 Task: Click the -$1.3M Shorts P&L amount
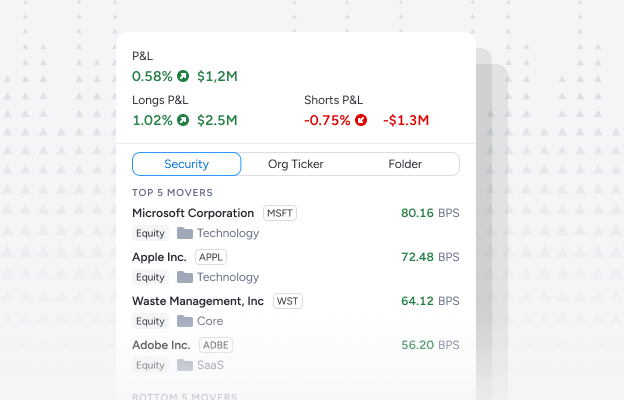coord(406,120)
